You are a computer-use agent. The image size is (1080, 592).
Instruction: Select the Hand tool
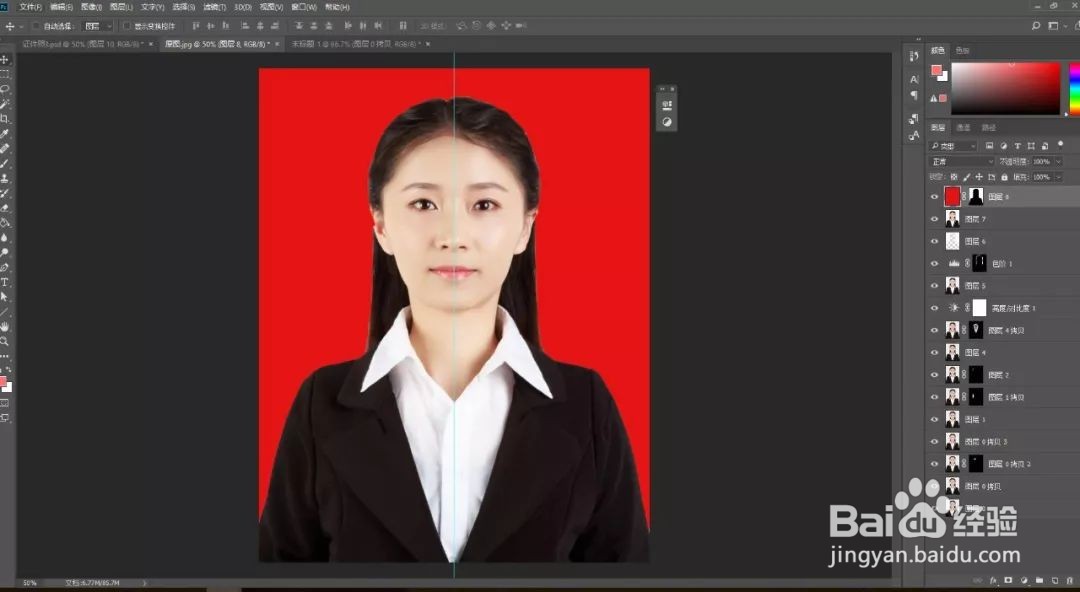(5, 326)
